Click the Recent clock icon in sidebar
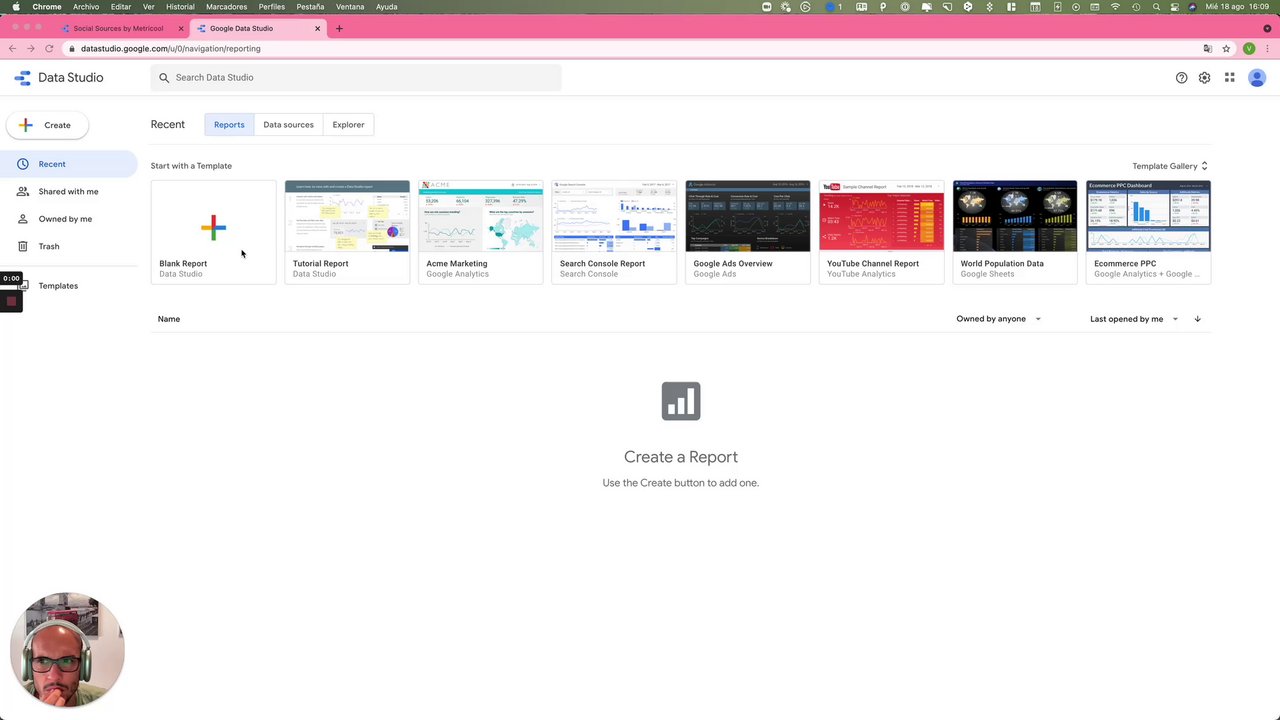 pyautogui.click(x=23, y=164)
